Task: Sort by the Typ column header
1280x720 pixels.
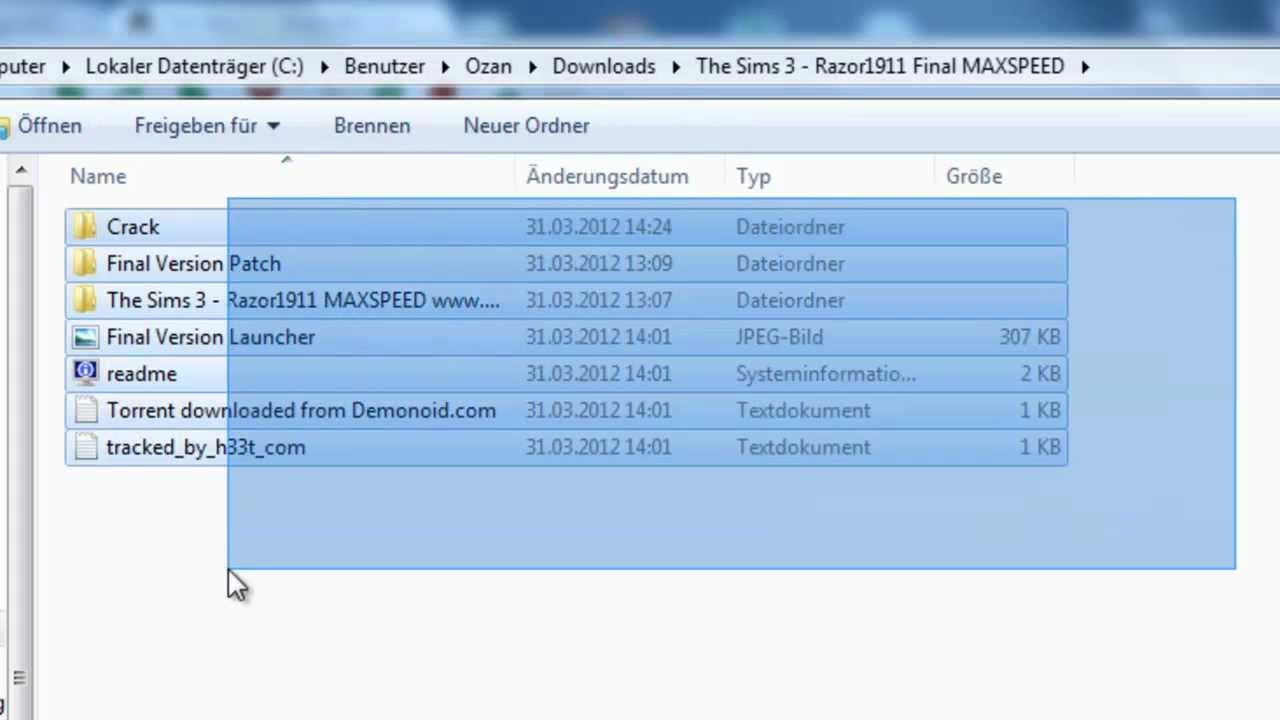Action: (753, 176)
